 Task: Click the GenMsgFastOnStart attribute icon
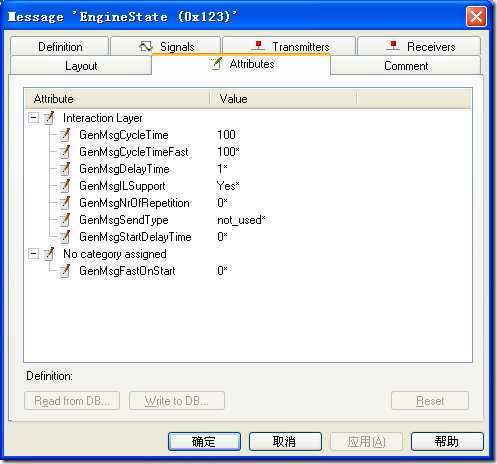click(65, 271)
